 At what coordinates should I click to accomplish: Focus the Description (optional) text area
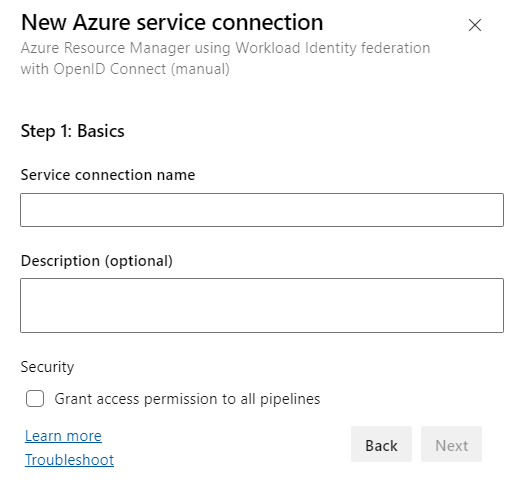[262, 305]
